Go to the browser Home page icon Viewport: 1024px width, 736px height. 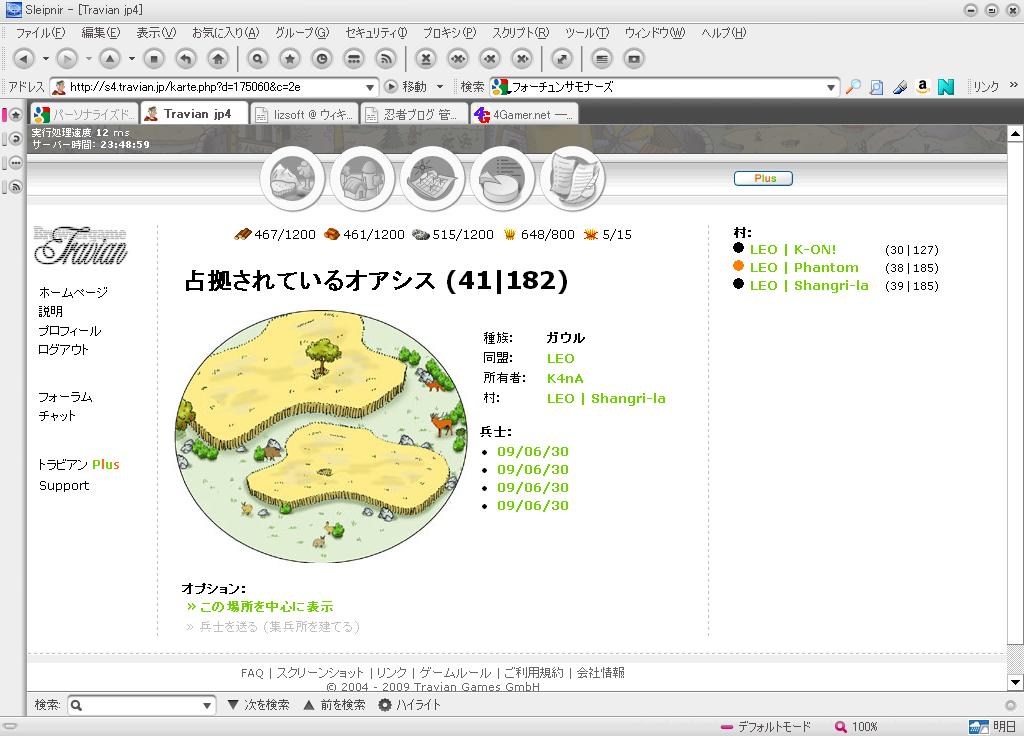(218, 59)
